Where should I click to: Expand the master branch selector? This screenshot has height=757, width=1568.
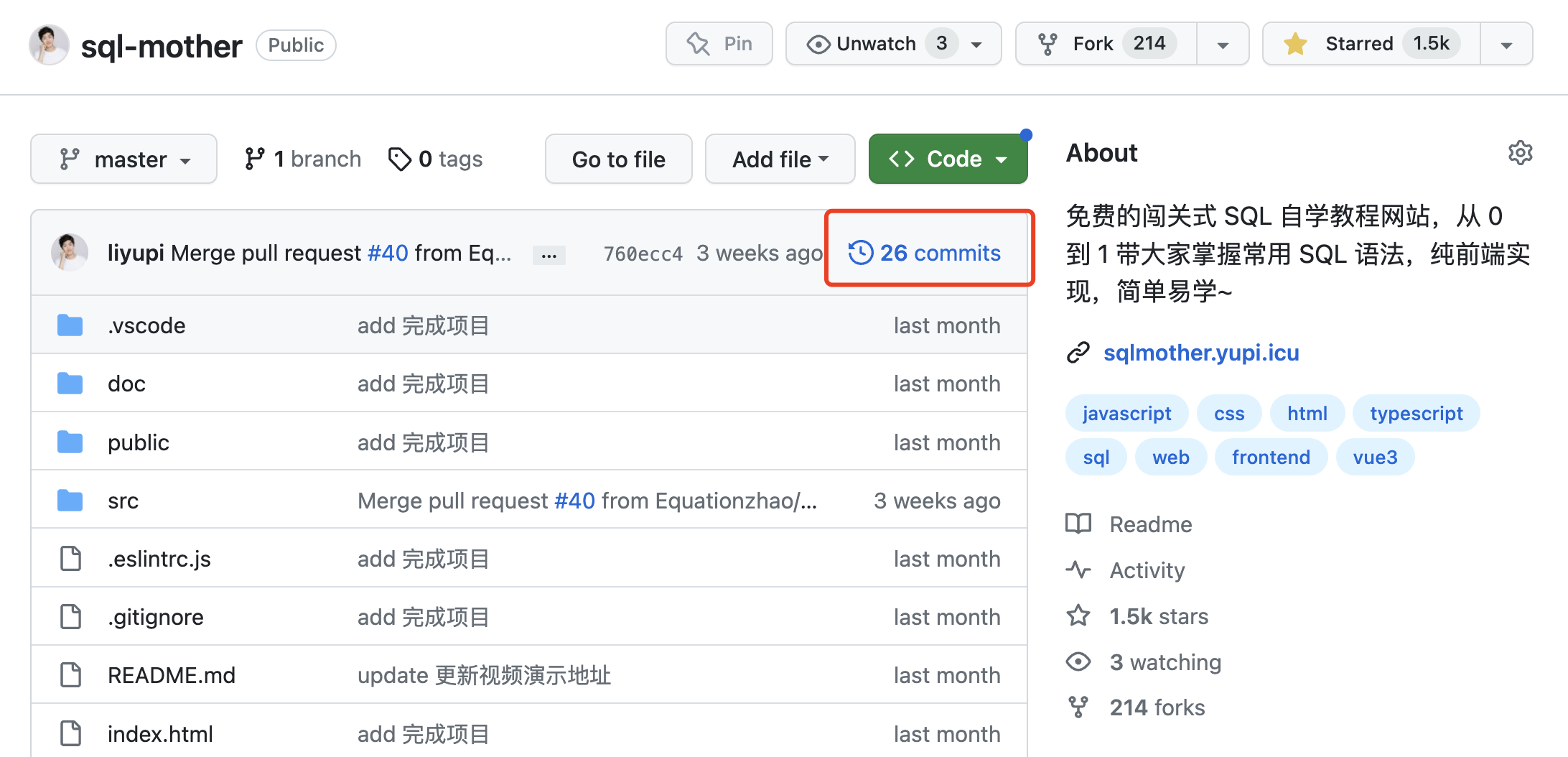(x=123, y=159)
